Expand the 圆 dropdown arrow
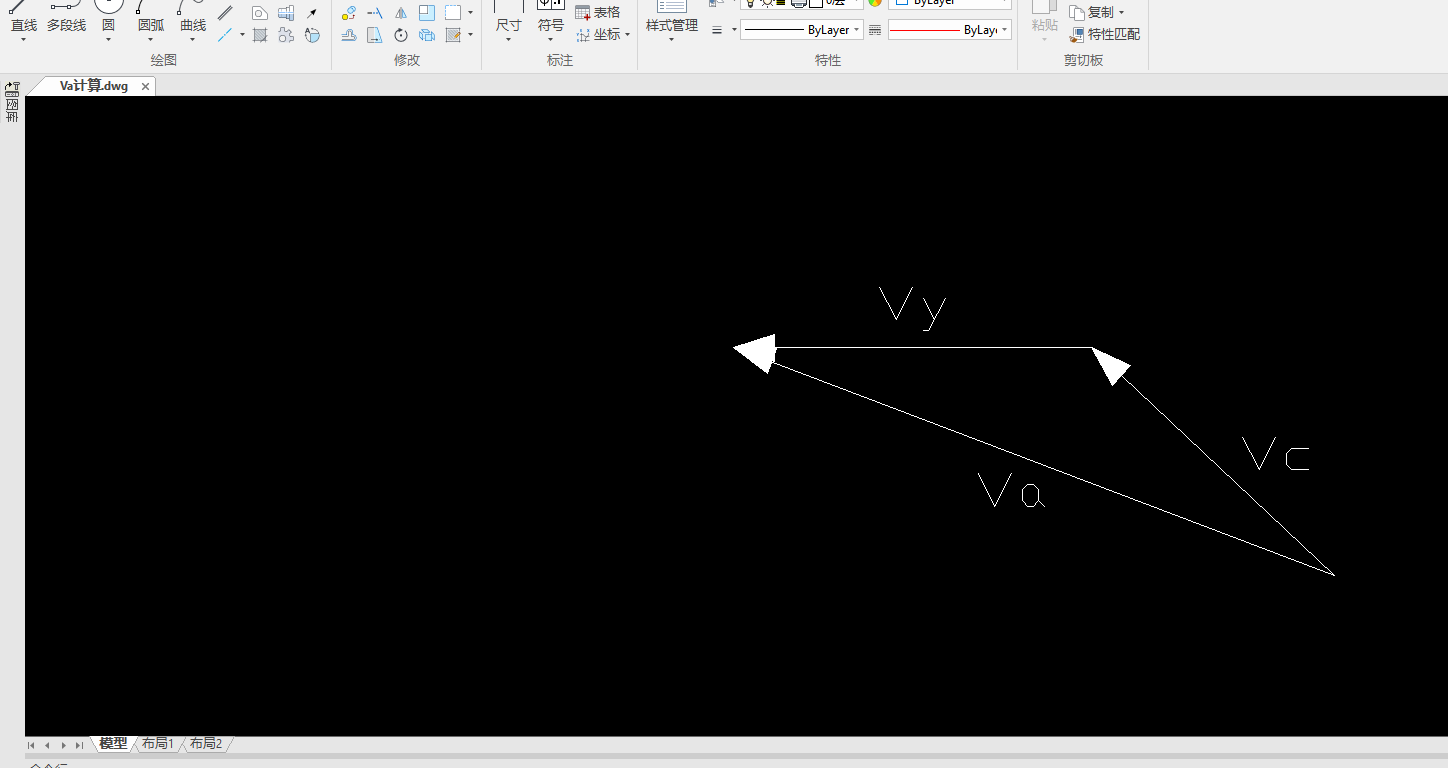This screenshot has width=1448, height=768. (108, 40)
